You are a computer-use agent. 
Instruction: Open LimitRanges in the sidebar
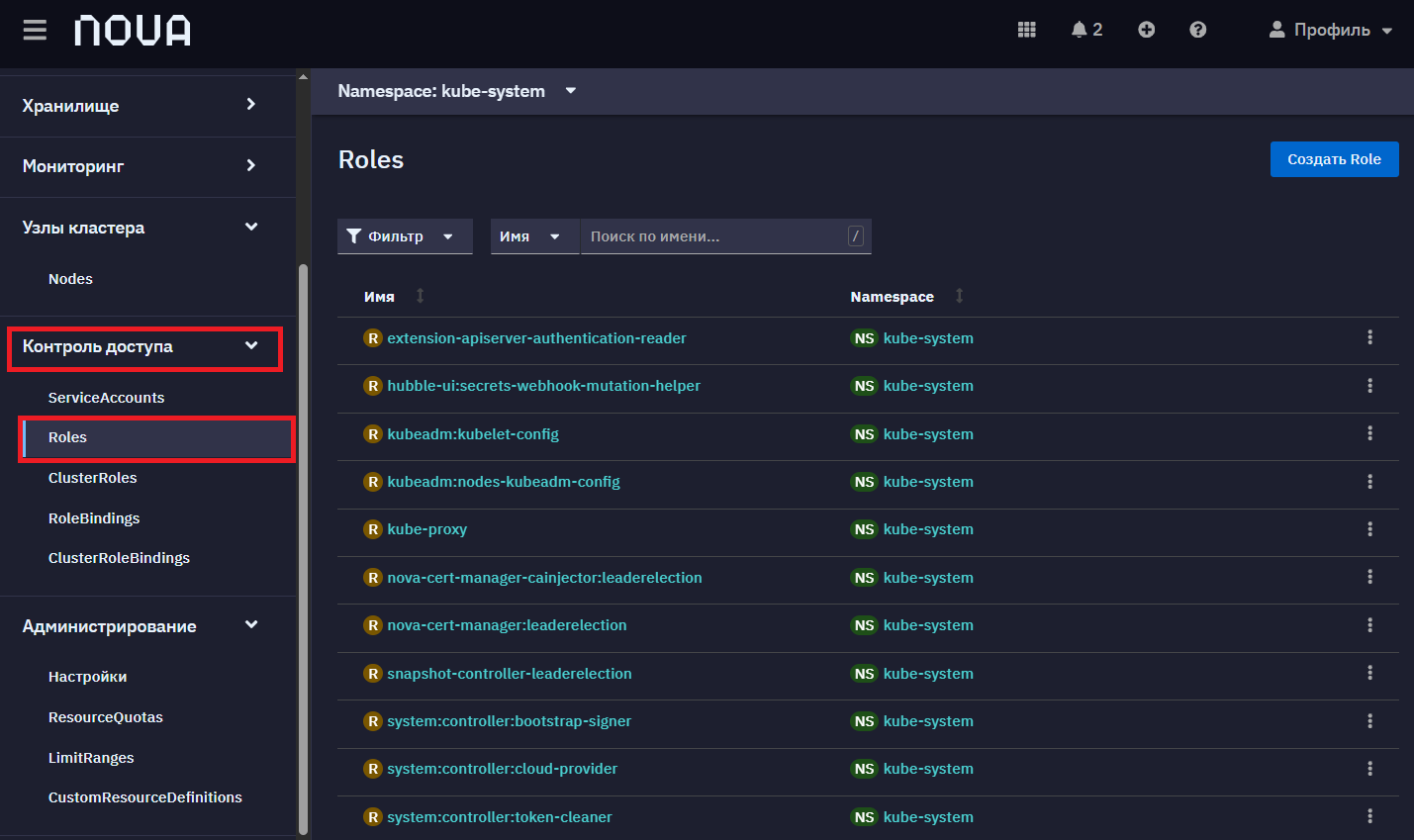[x=91, y=758]
